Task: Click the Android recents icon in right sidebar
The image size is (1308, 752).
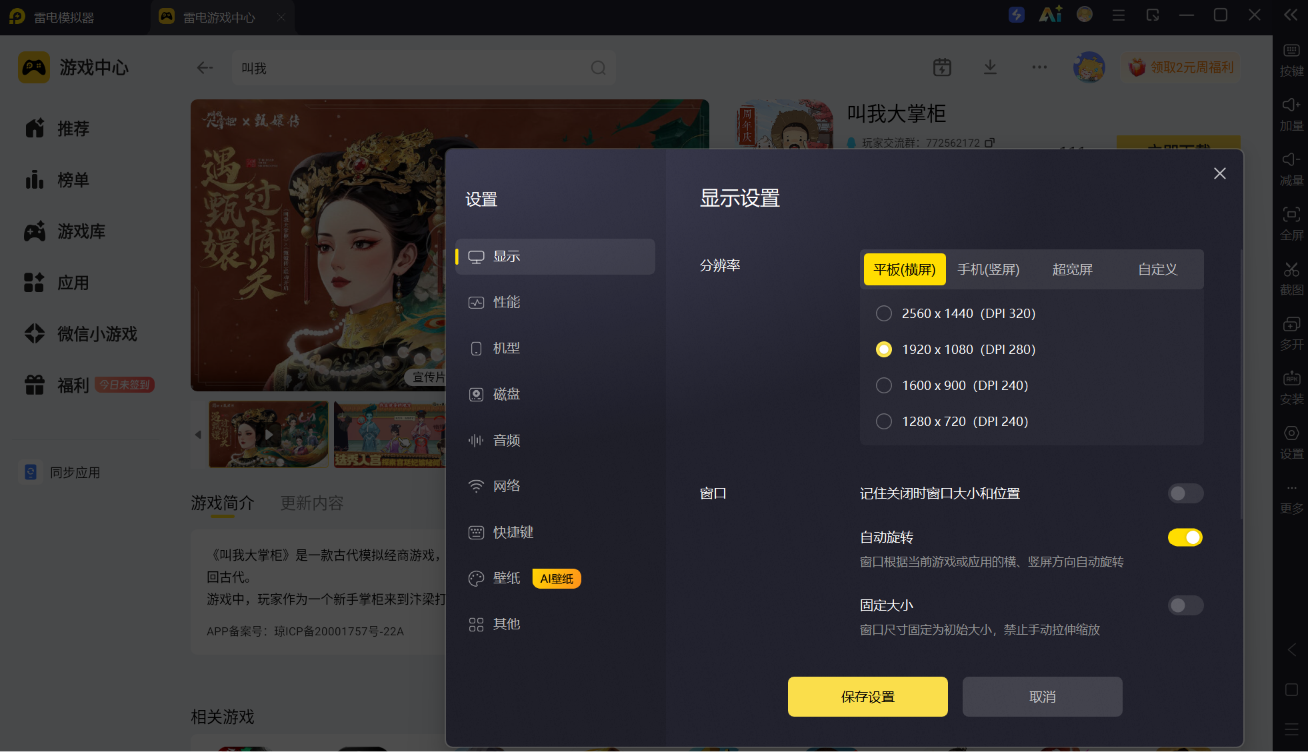Action: 1291,729
